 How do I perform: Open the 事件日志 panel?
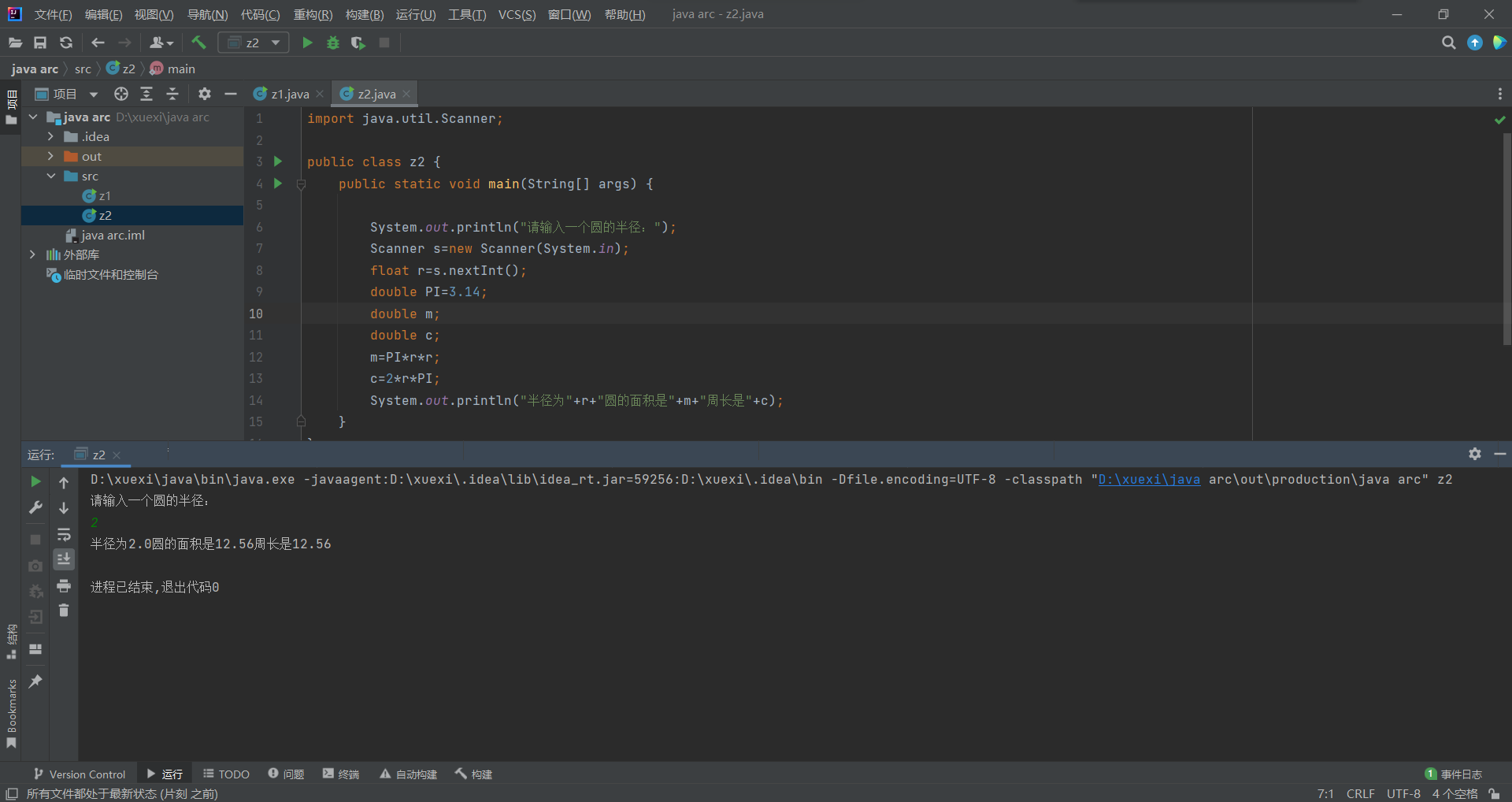(1454, 774)
